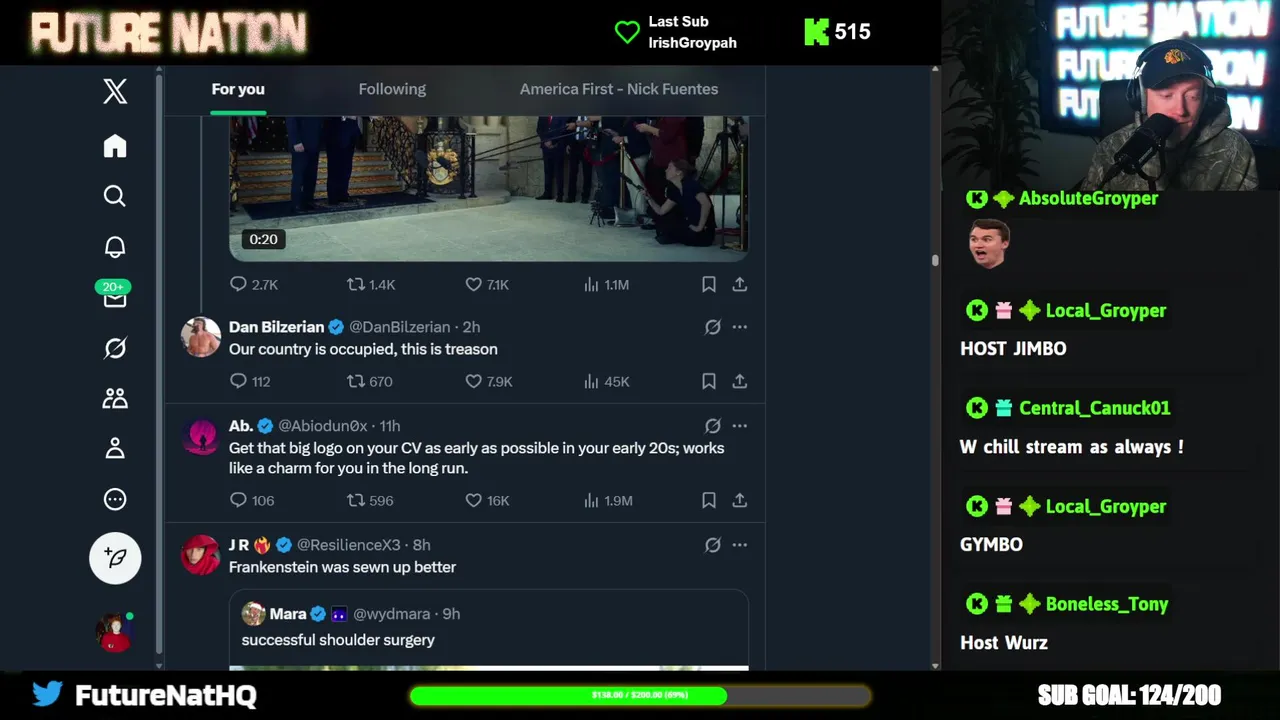
Task: Click the compose Post feather button
Action: 115,558
